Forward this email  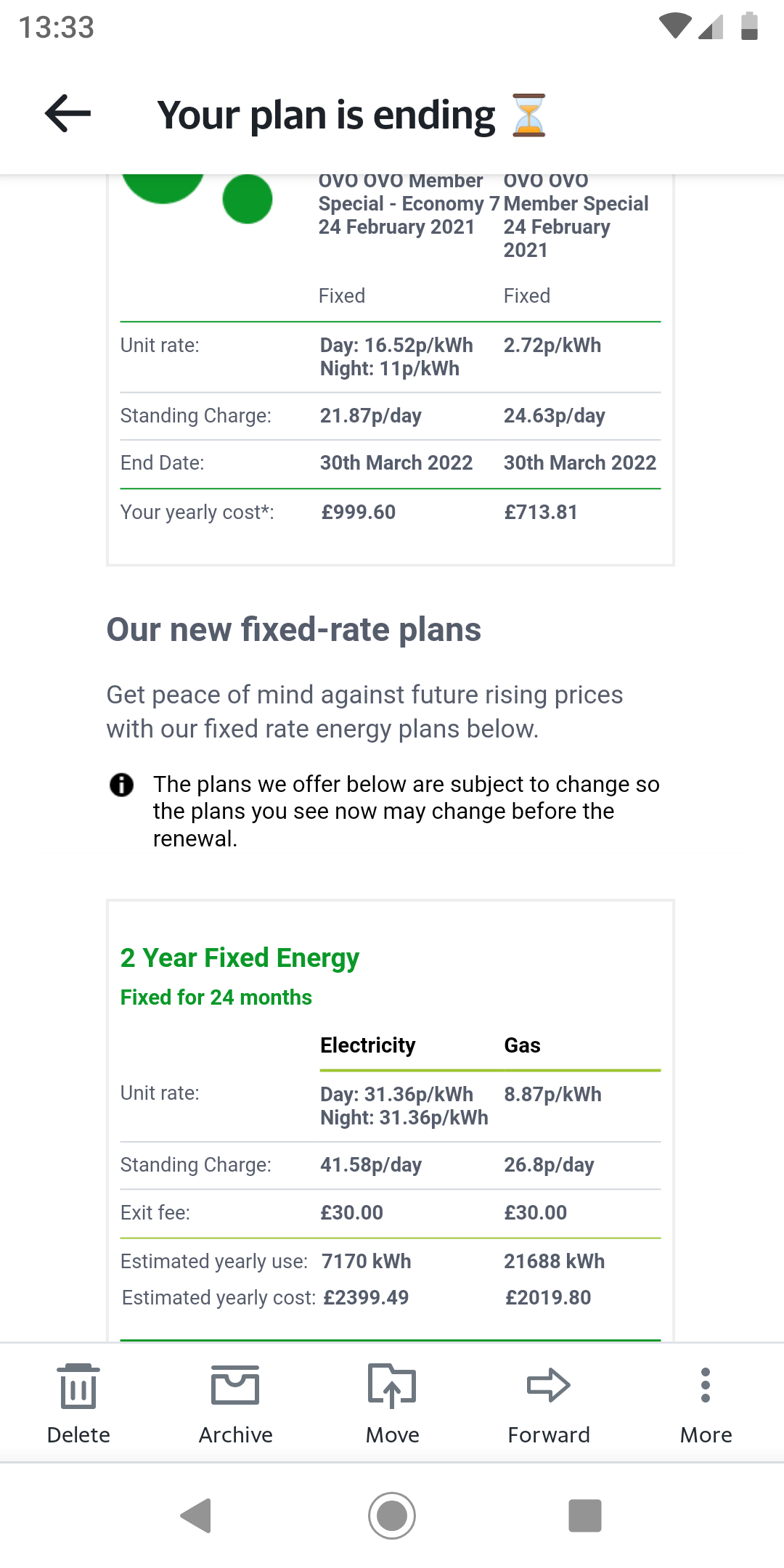(549, 1402)
